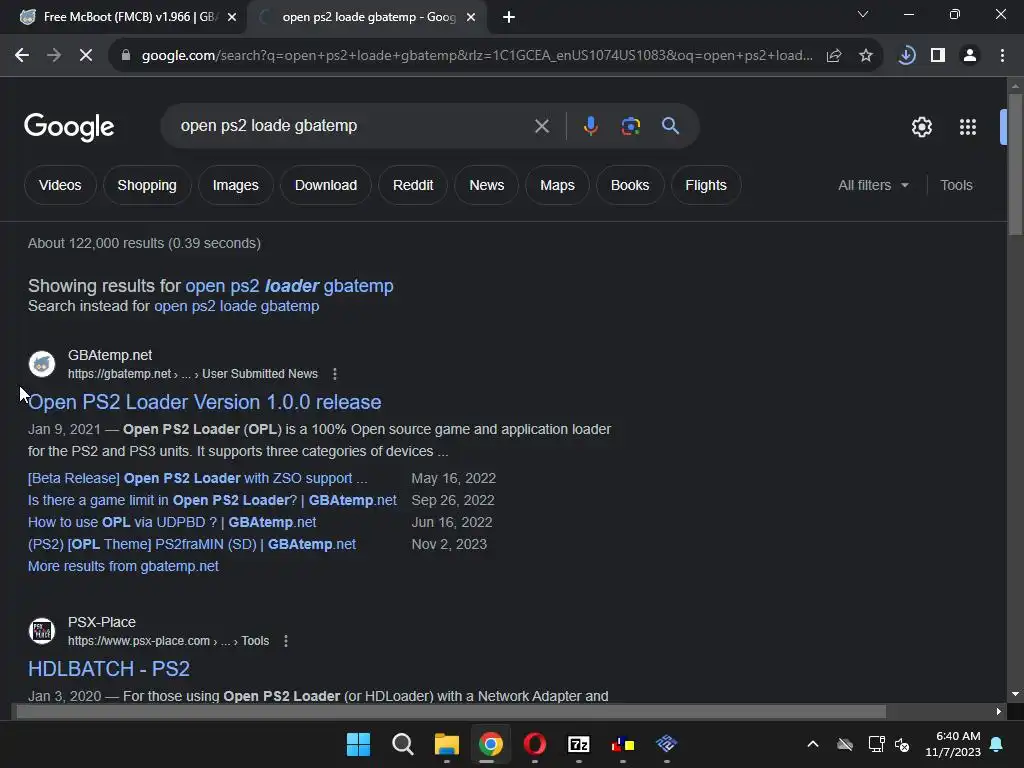
Task: Show hidden system tray icons
Action: click(813, 744)
